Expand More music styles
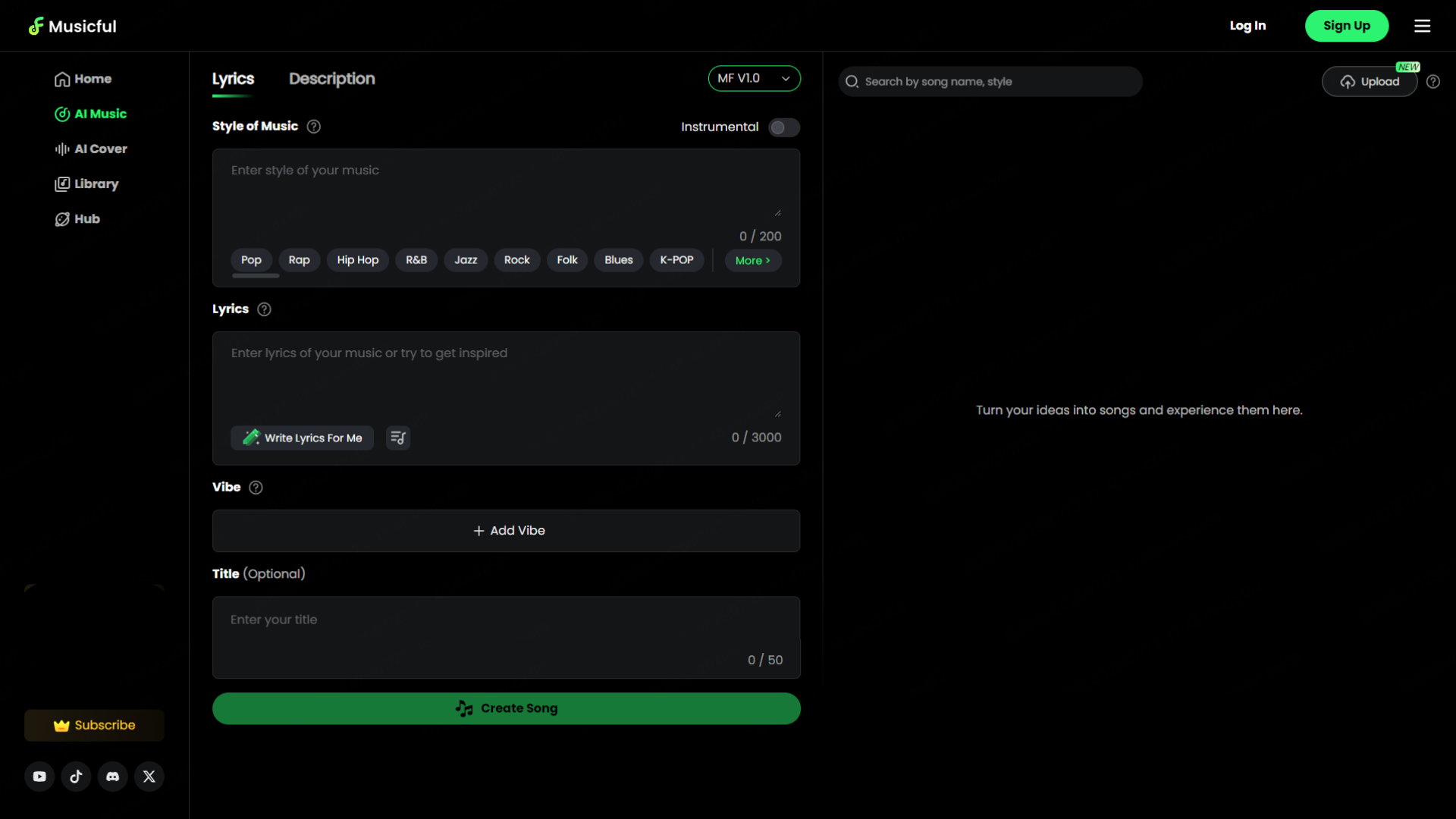Screen dimensions: 1456x819 click(x=752, y=260)
